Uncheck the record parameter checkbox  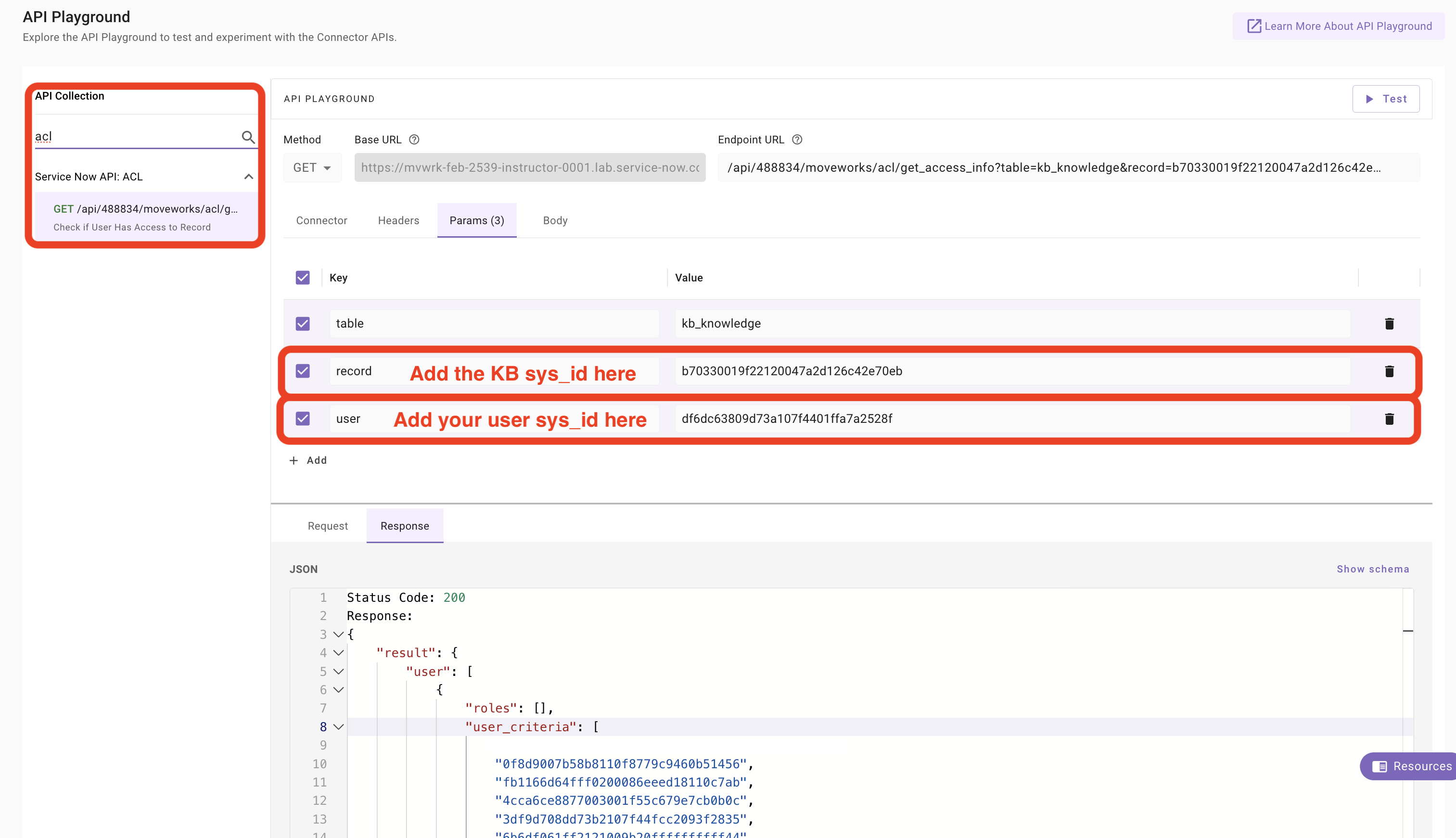[x=303, y=371]
